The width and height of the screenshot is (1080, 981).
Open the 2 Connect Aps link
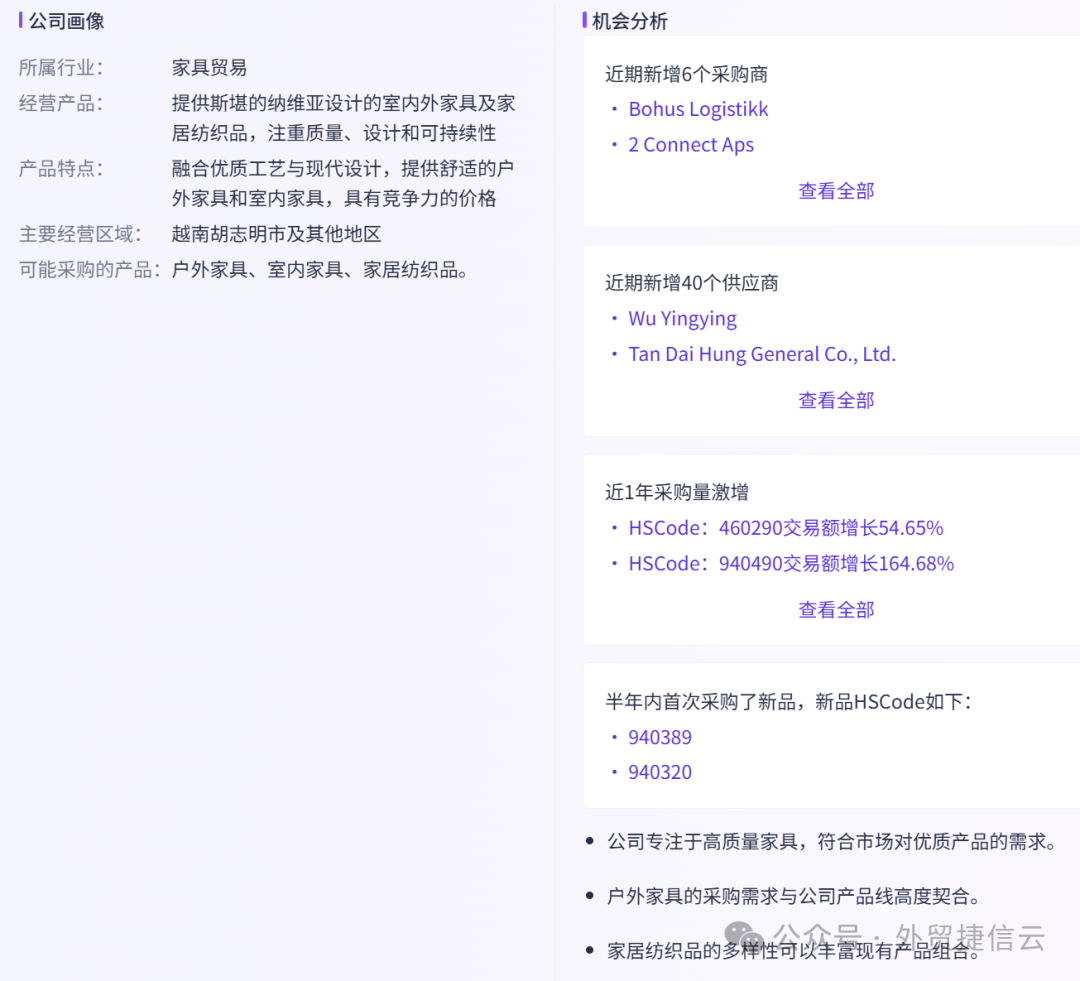[x=691, y=144]
